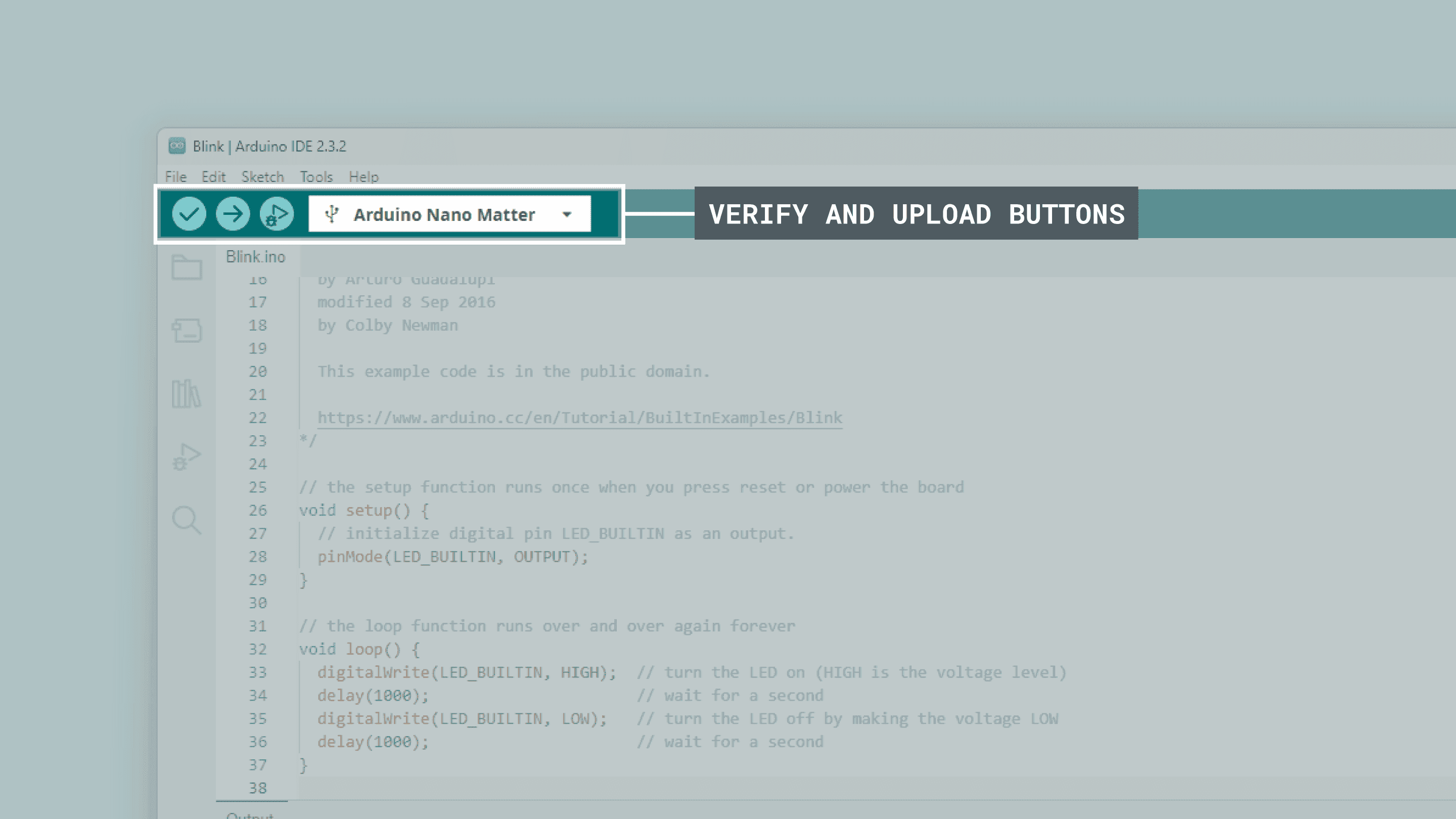Open the Edit menu
This screenshot has height=819, width=1456.
[213, 177]
